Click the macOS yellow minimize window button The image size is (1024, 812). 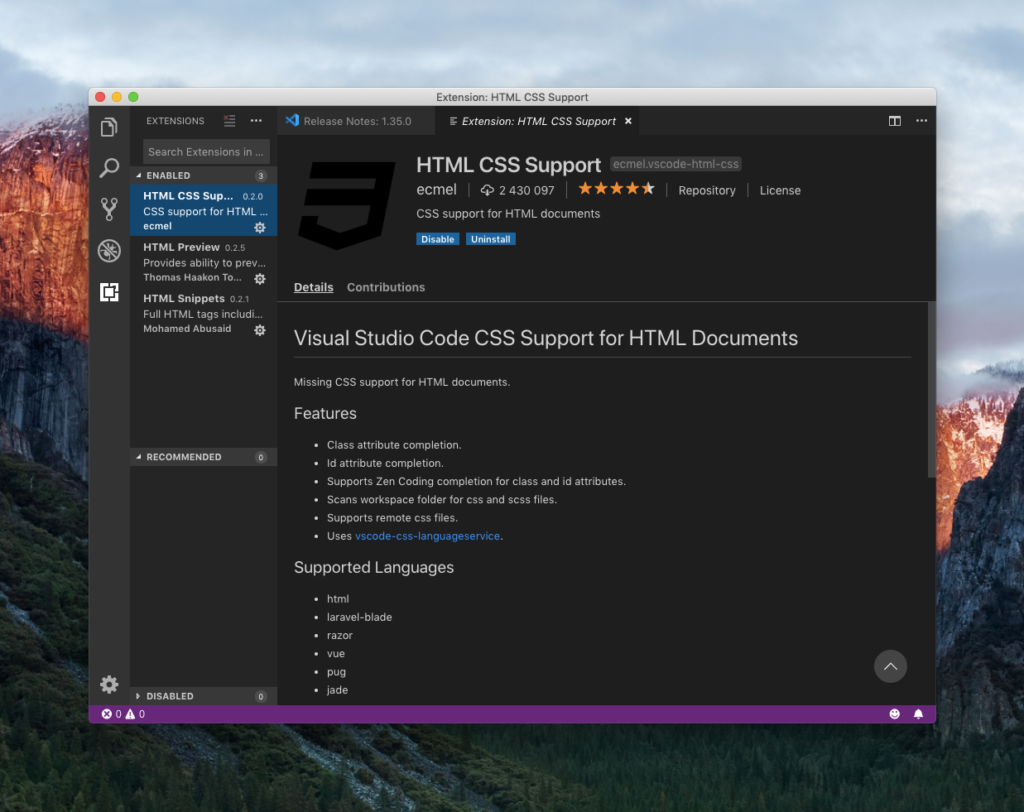pyautogui.click(x=117, y=97)
